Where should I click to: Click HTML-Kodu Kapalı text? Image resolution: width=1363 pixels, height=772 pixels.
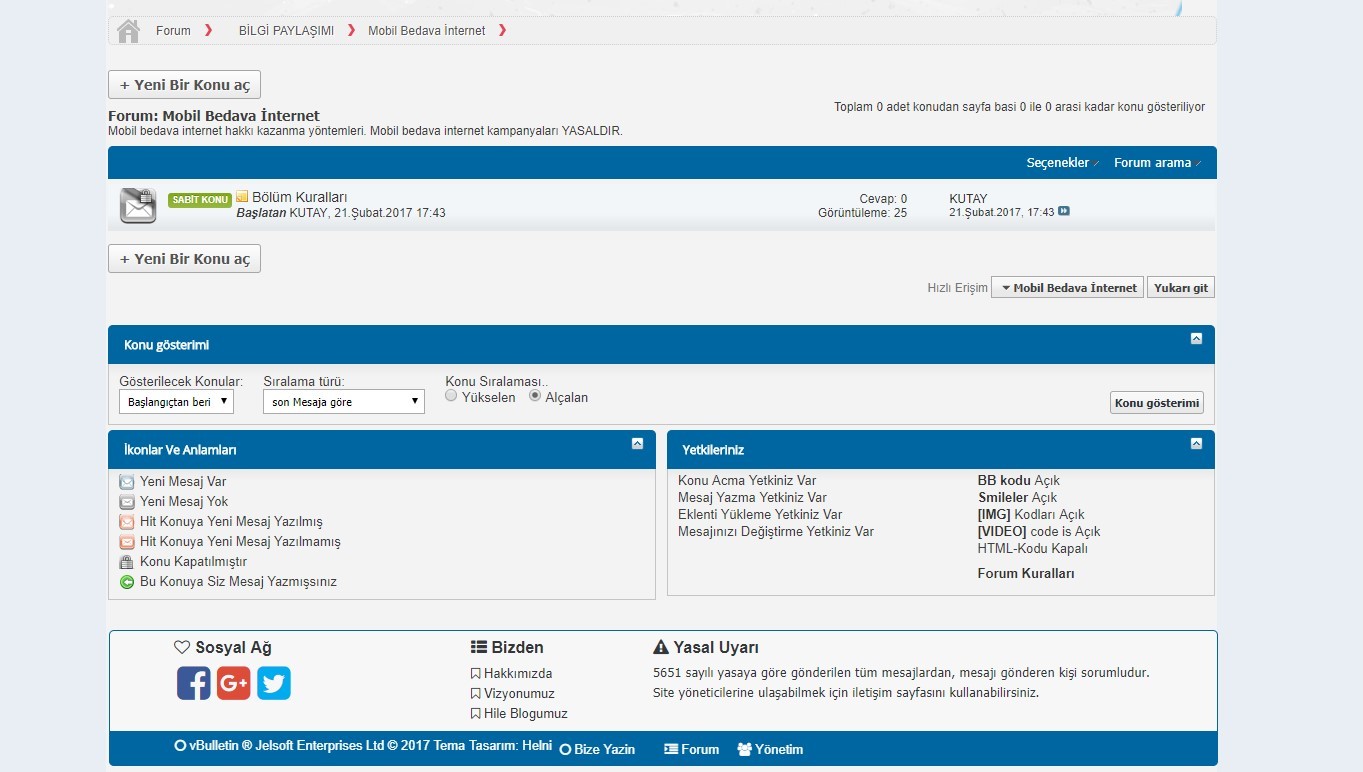tap(1032, 549)
